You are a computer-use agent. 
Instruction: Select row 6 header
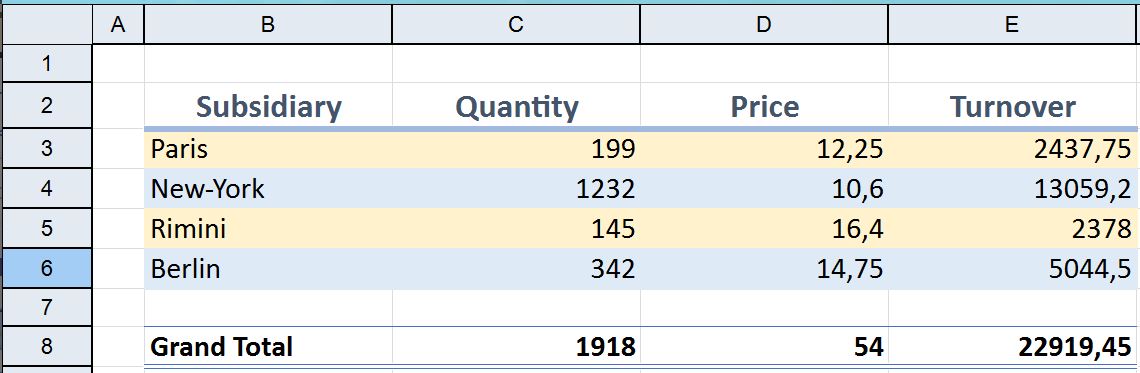(x=47, y=268)
